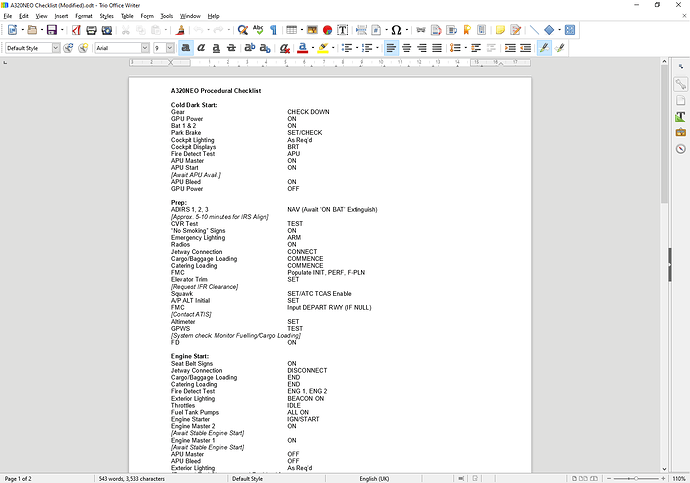Align text right

point(422,48)
